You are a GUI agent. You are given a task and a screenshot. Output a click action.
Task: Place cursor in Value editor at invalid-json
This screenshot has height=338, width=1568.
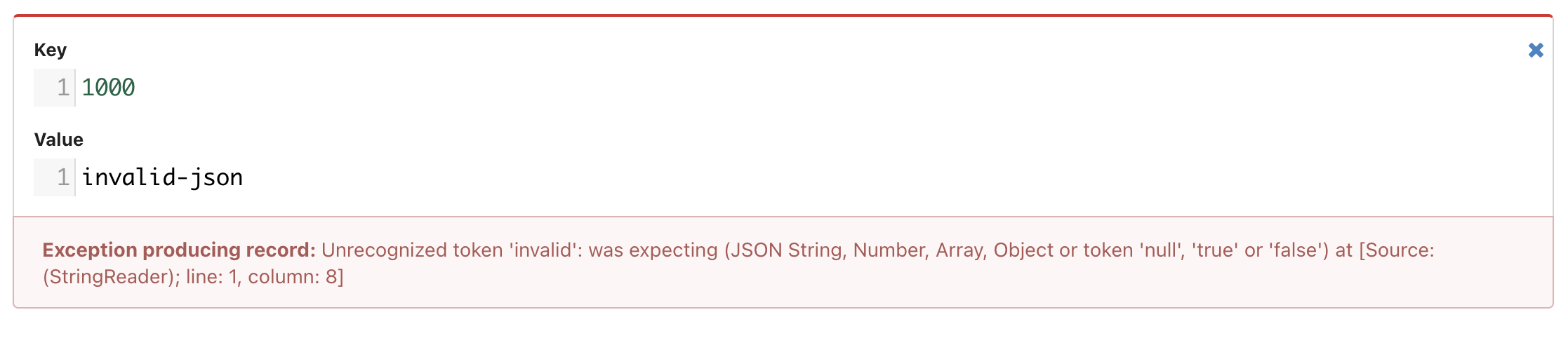162,177
